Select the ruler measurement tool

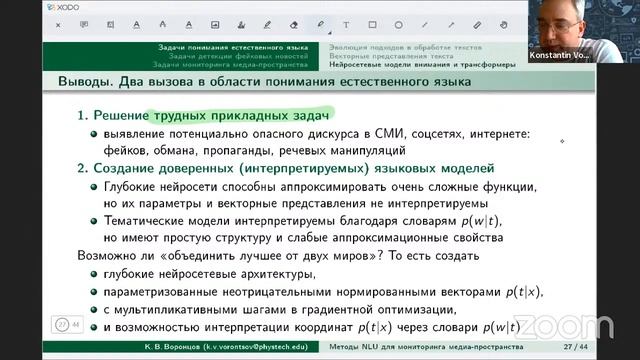[x=477, y=25]
